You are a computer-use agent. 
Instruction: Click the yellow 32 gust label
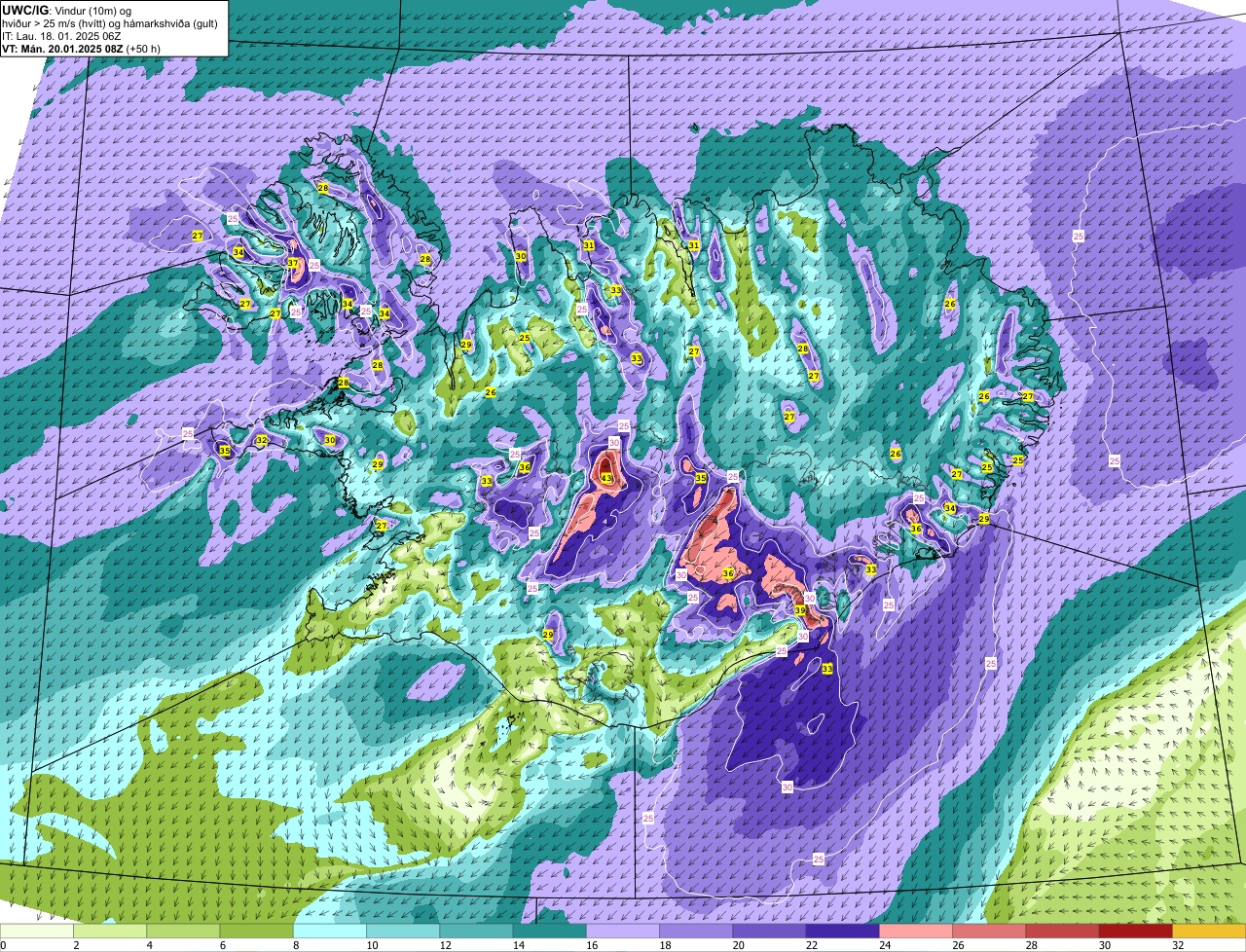261,441
